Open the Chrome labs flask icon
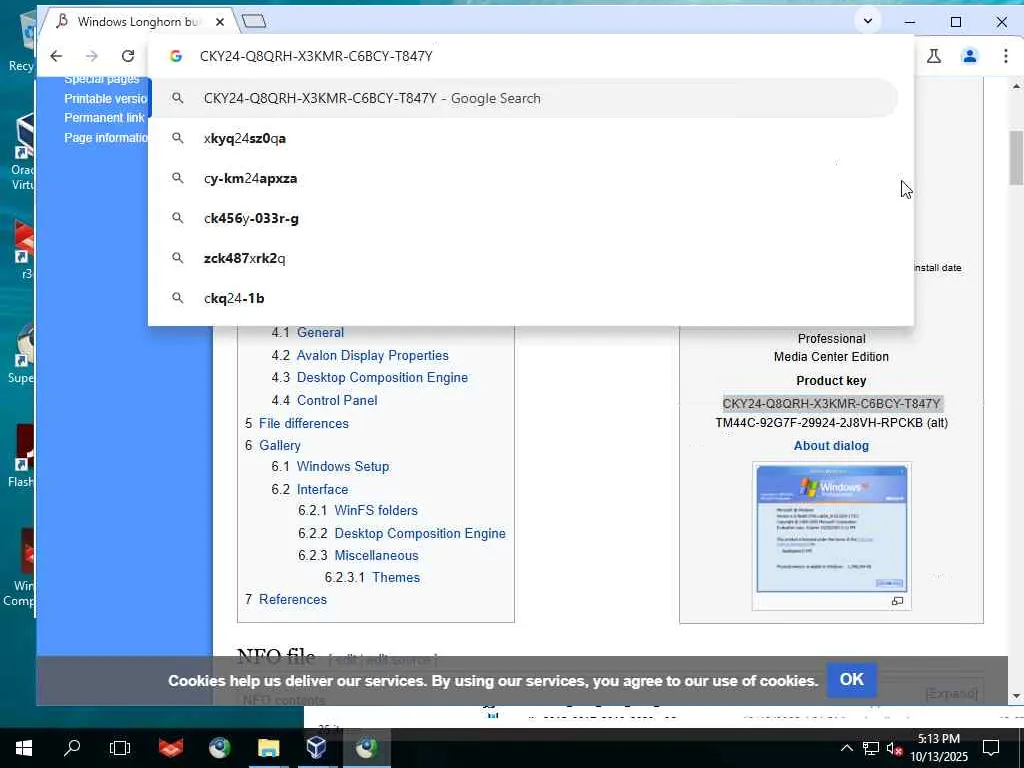The height and width of the screenshot is (768, 1024). (x=934, y=56)
